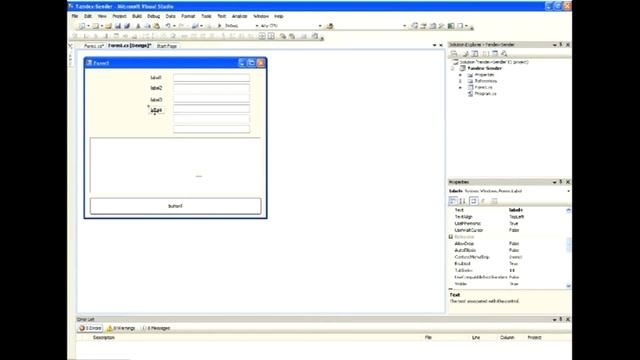Click Properties Window icon in main toolbar

pyautogui.click(x=423, y=26)
